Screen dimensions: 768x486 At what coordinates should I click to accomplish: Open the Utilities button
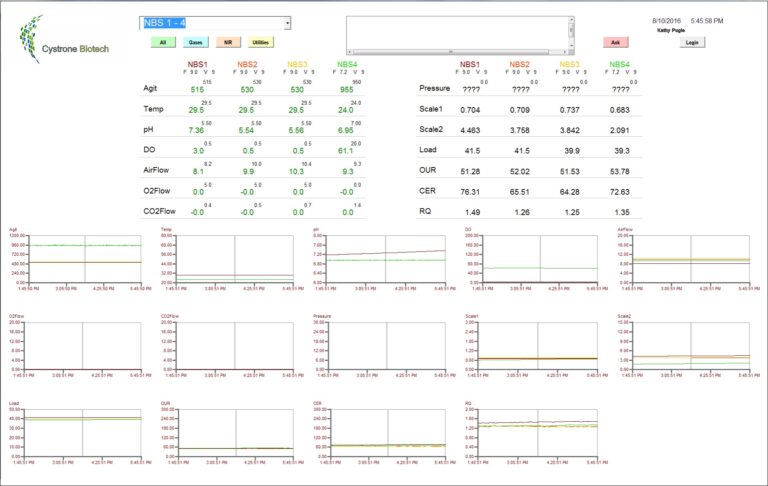[261, 43]
